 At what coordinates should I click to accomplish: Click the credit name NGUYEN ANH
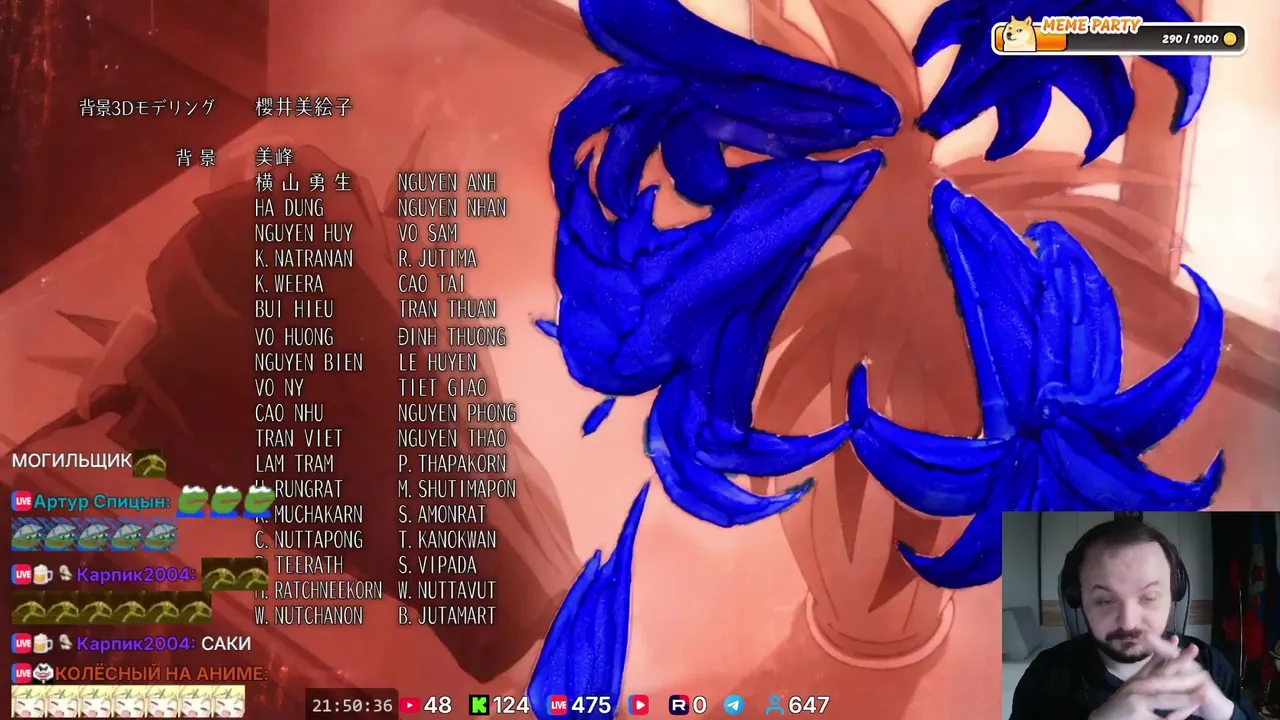[447, 183]
